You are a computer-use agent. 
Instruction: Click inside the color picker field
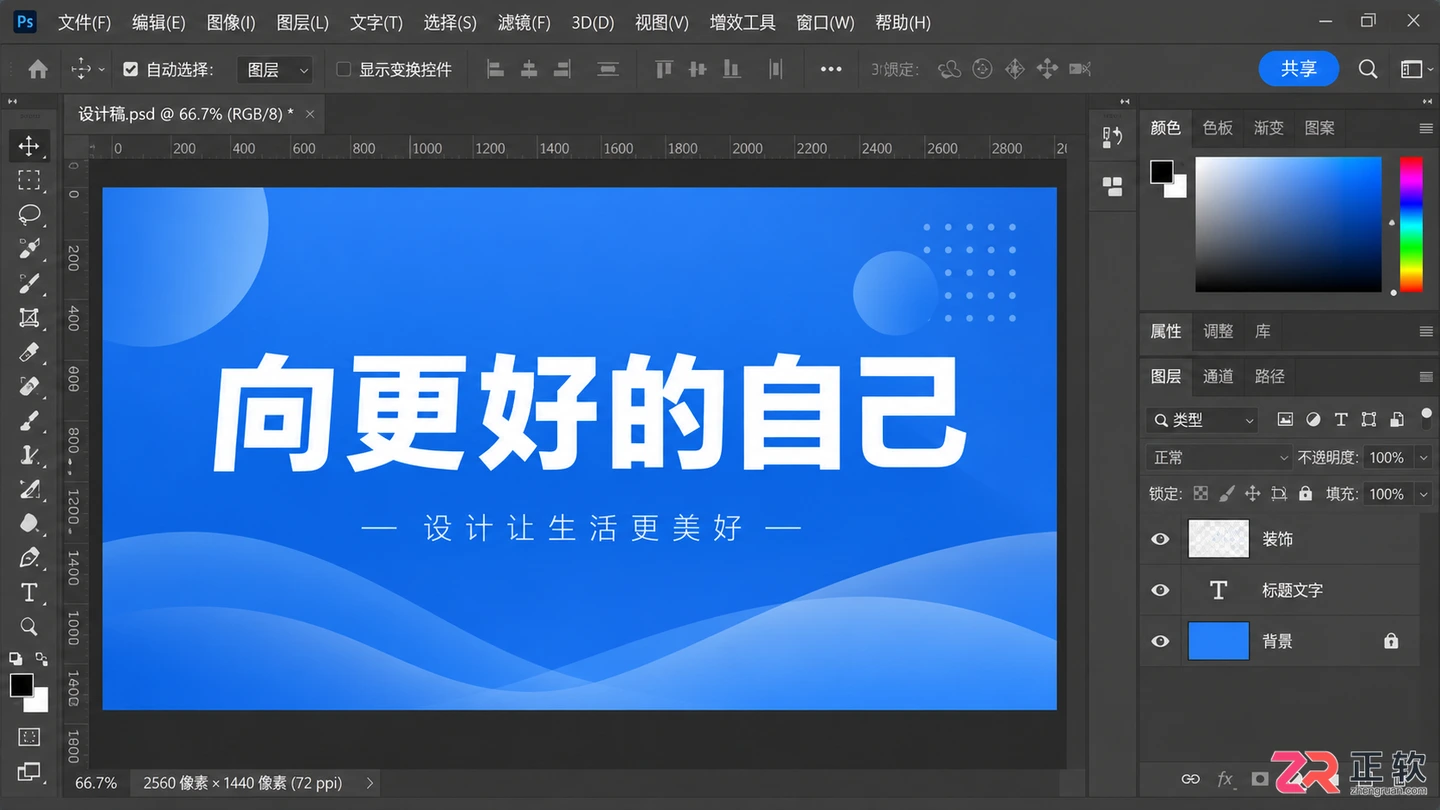(x=1288, y=224)
